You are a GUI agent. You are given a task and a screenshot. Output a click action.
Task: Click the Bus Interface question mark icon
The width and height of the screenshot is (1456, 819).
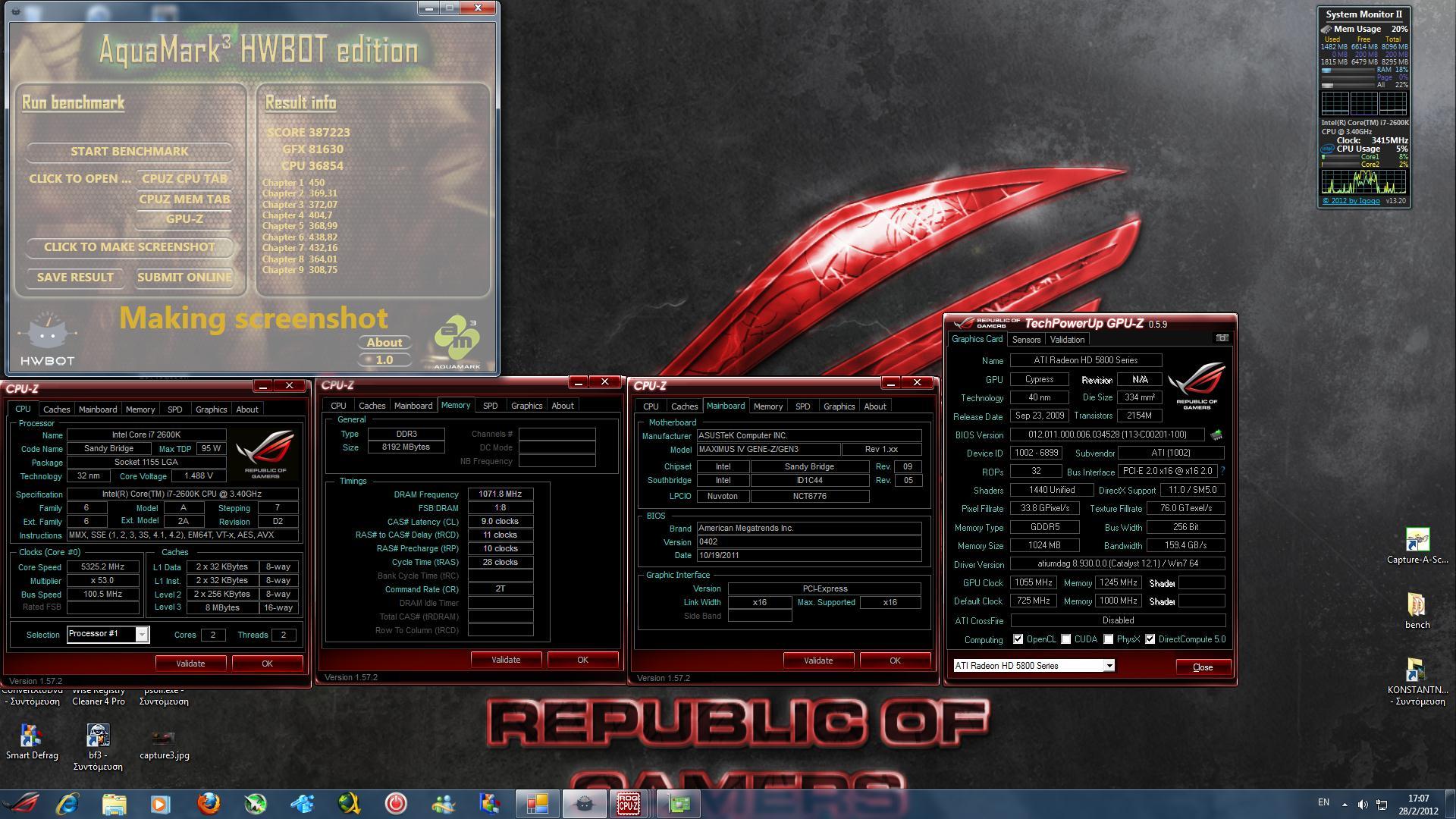[x=1222, y=471]
